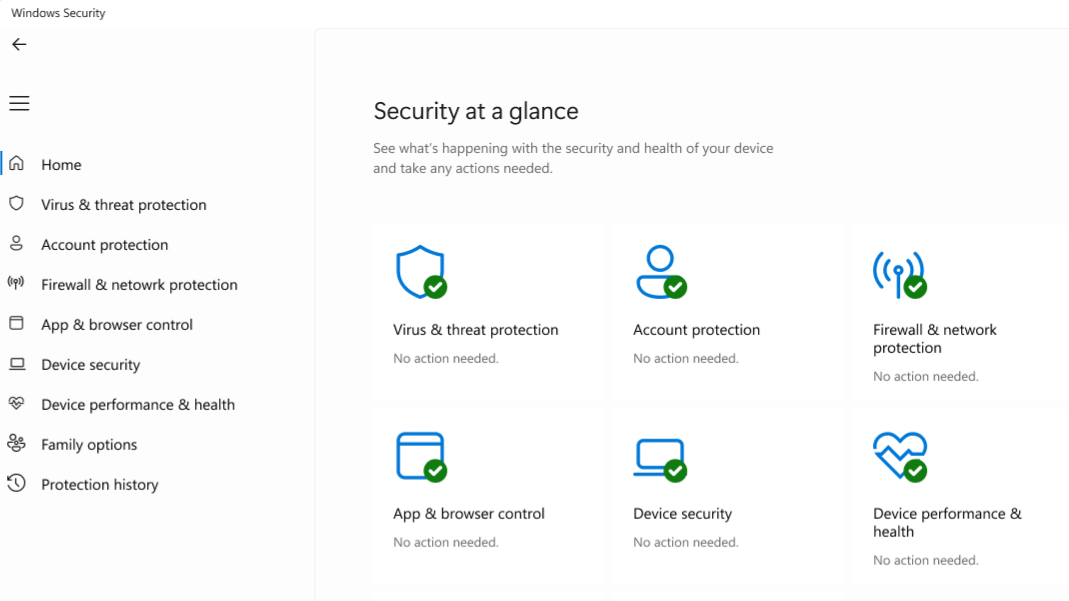Click 'No action needed.' under Account protection tile
The height and width of the screenshot is (601, 1069).
686,358
